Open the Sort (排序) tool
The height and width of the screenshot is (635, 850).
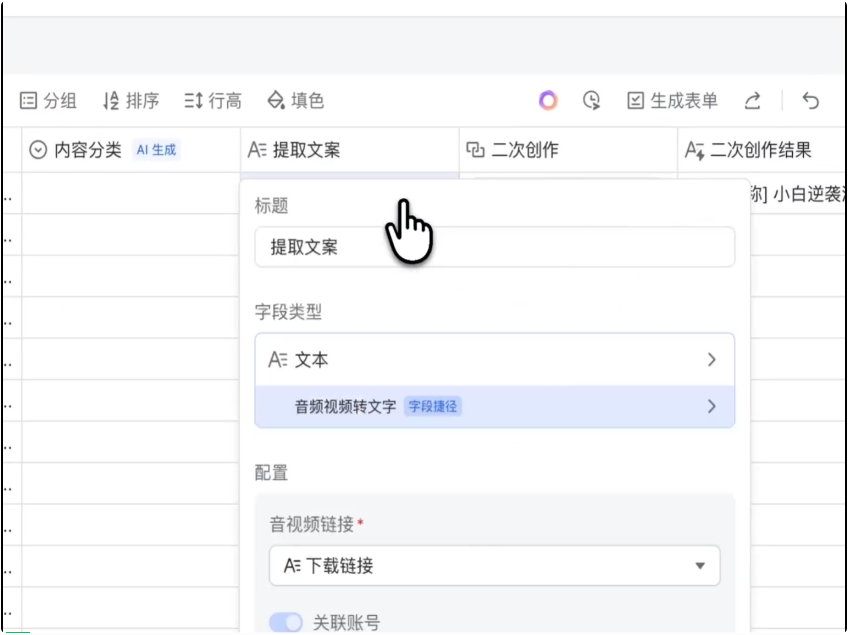click(x=130, y=101)
